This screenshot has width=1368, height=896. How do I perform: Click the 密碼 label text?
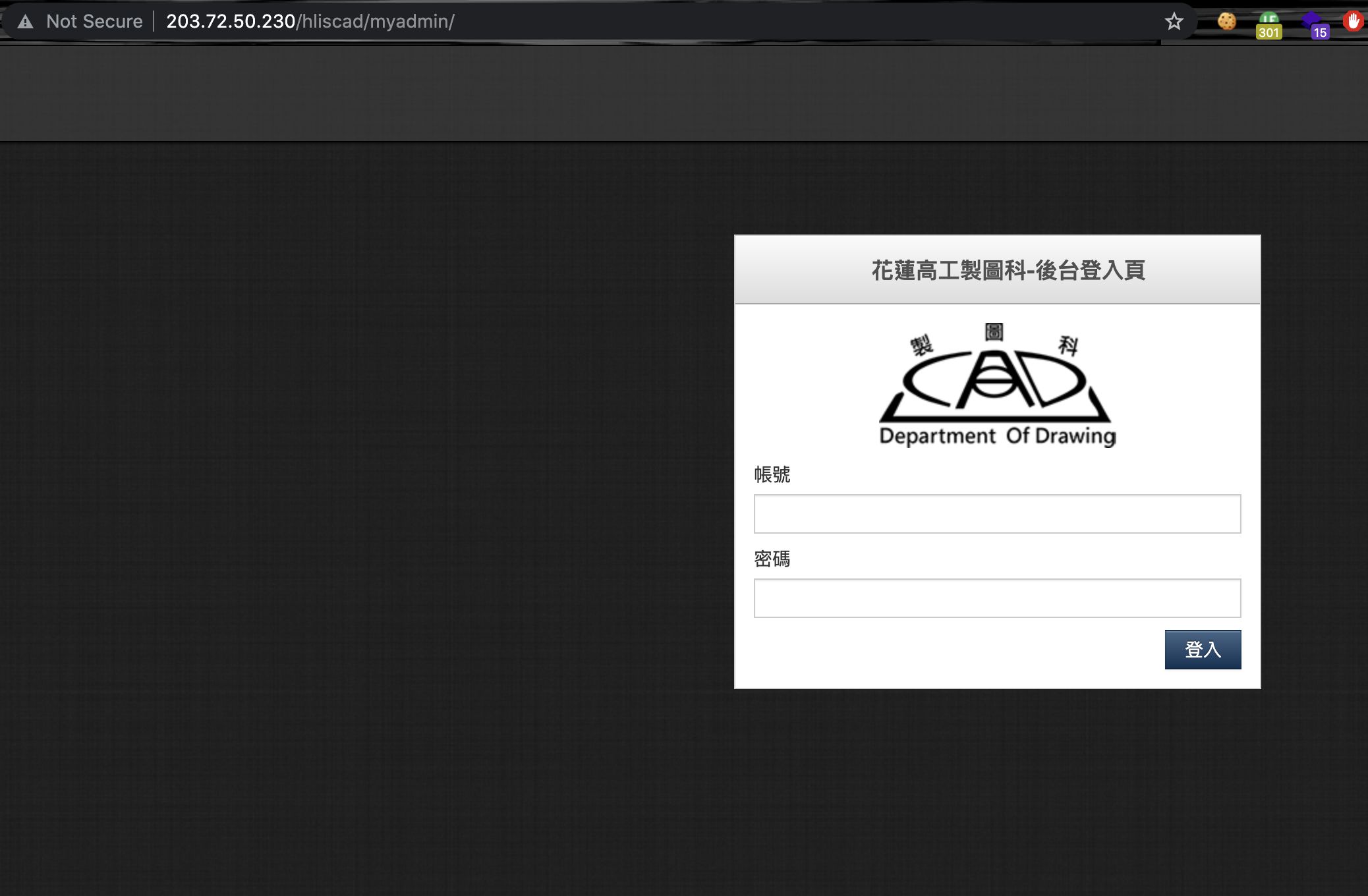(772, 559)
